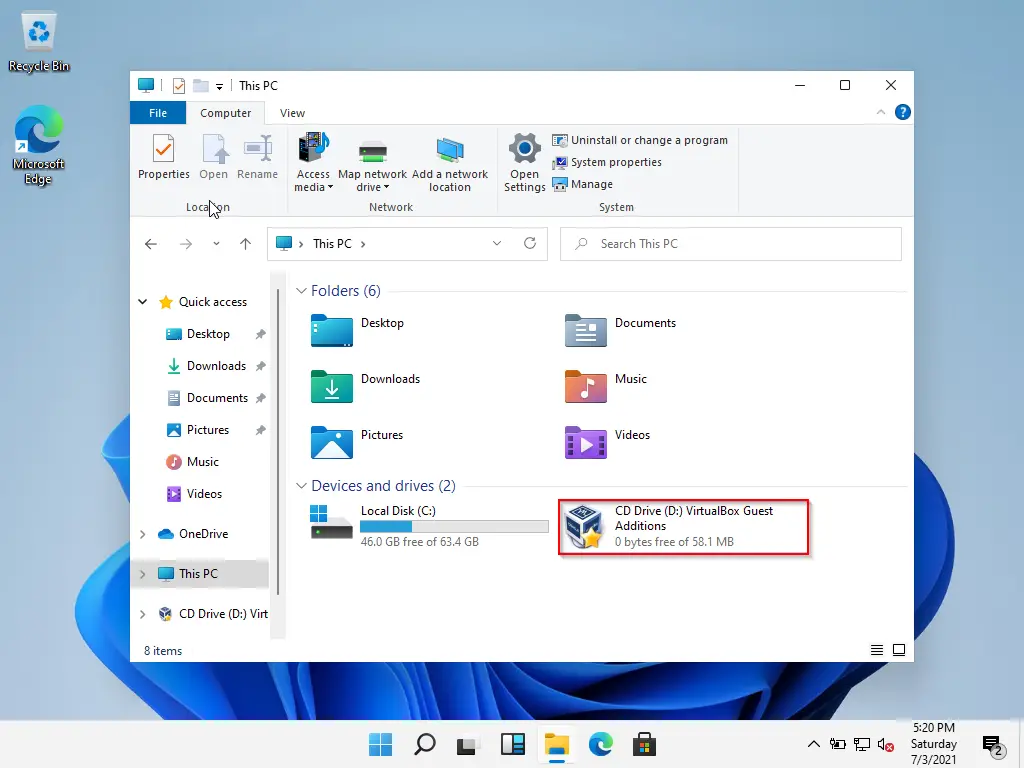
Task: Select Music in the navigation pane
Action: click(x=193, y=462)
